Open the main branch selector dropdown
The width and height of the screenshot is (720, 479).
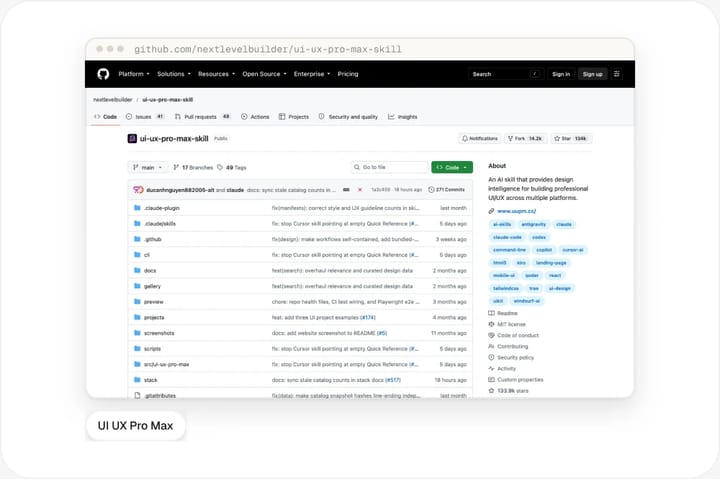coord(147,168)
